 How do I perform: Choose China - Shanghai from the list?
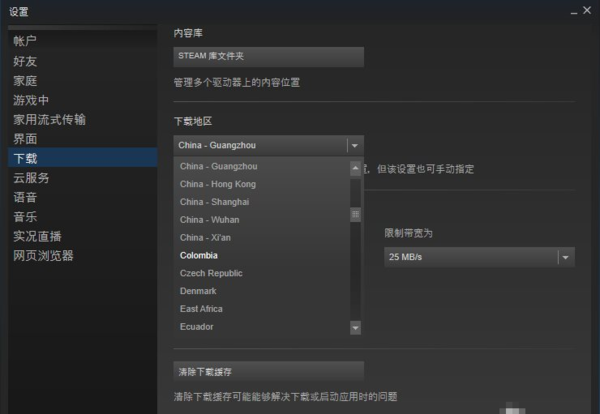pos(262,202)
